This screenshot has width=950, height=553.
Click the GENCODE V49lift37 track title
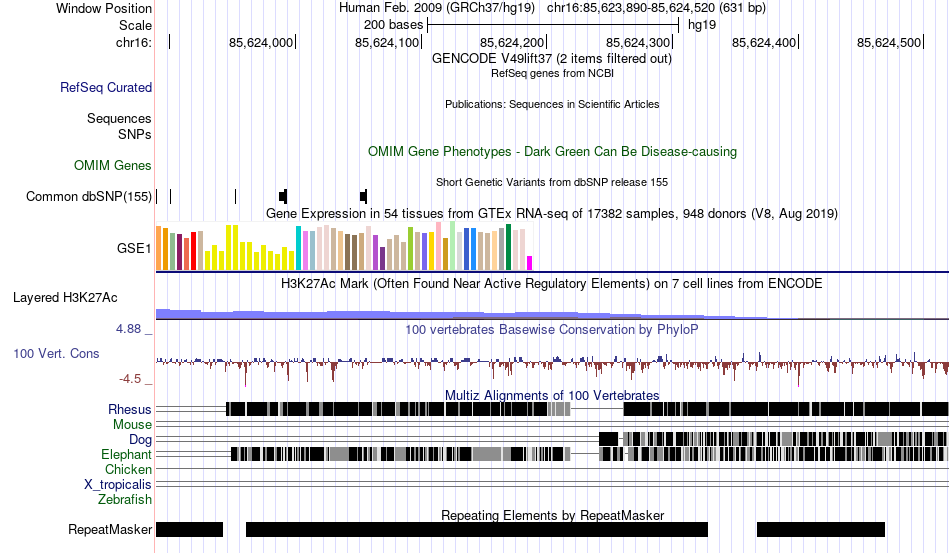click(x=552, y=59)
